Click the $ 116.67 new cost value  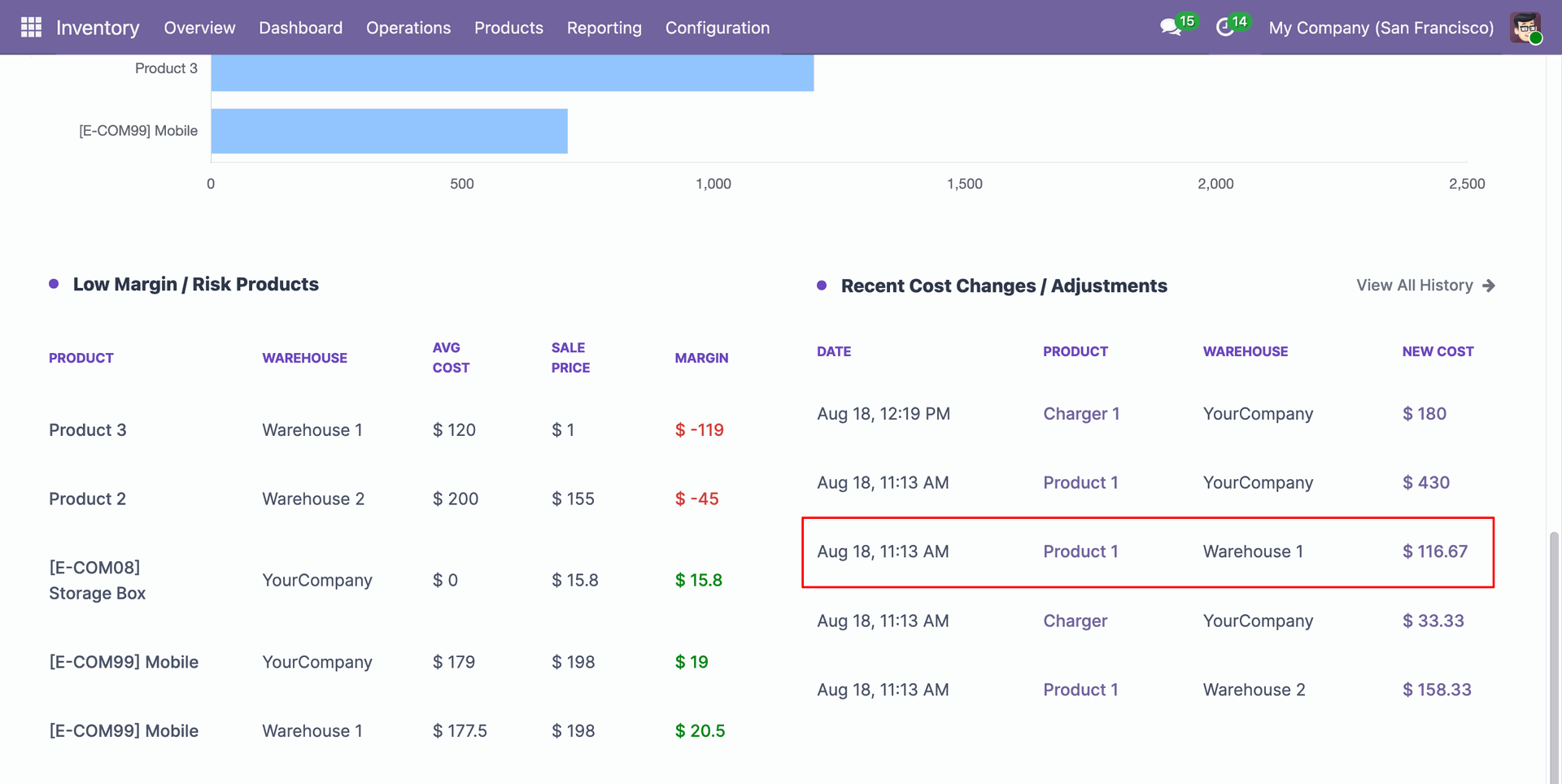point(1435,552)
